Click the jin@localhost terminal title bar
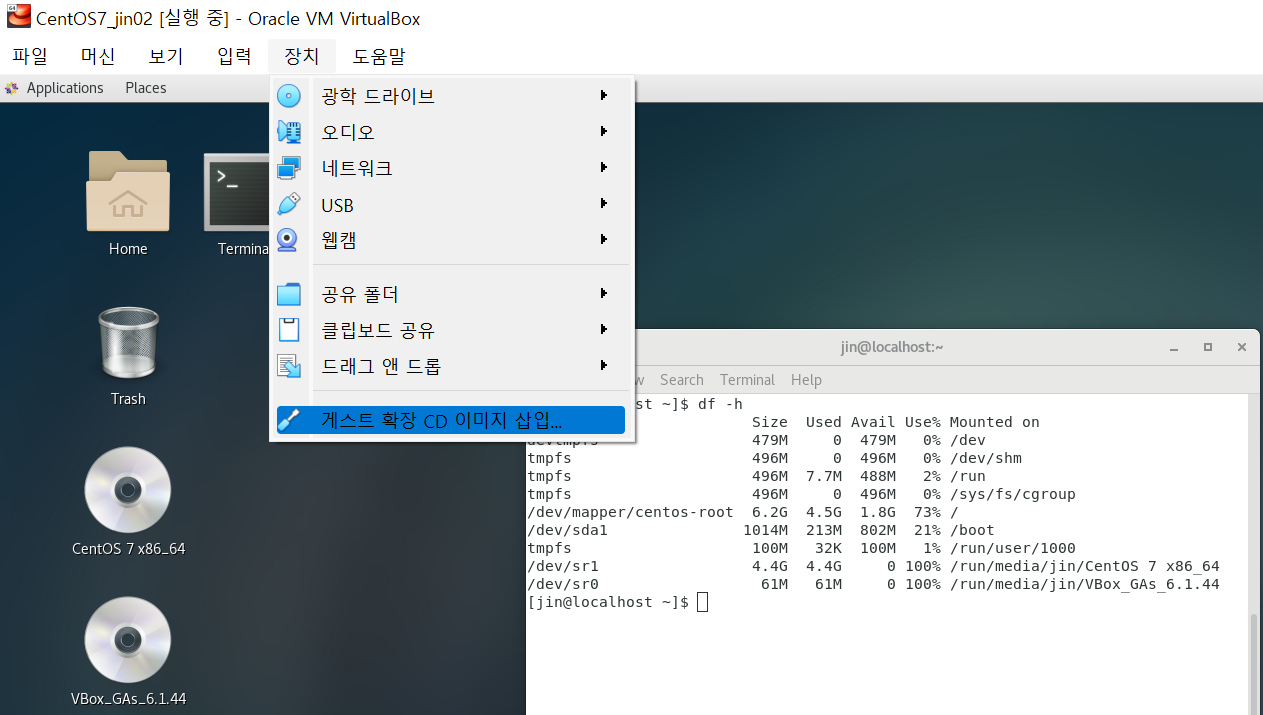The height and width of the screenshot is (715, 1263). pyautogui.click(x=892, y=347)
